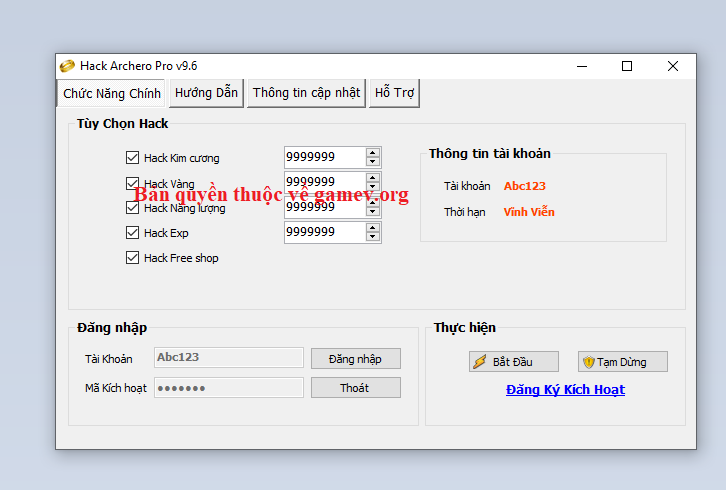
Task: Toggle the Hack Kim cương checkbox
Action: tap(132, 157)
